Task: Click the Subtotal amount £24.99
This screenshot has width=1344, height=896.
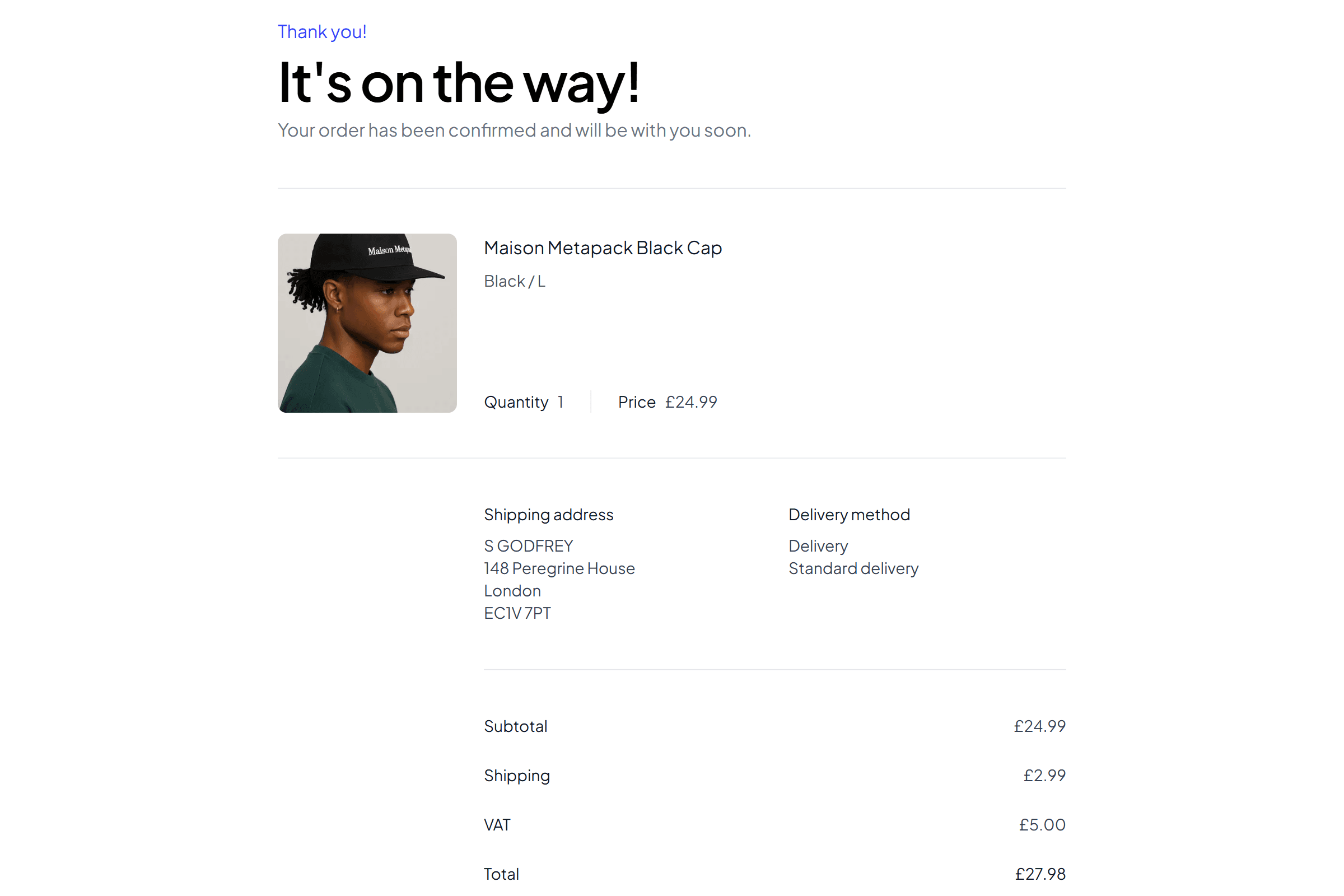Action: click(x=1039, y=726)
